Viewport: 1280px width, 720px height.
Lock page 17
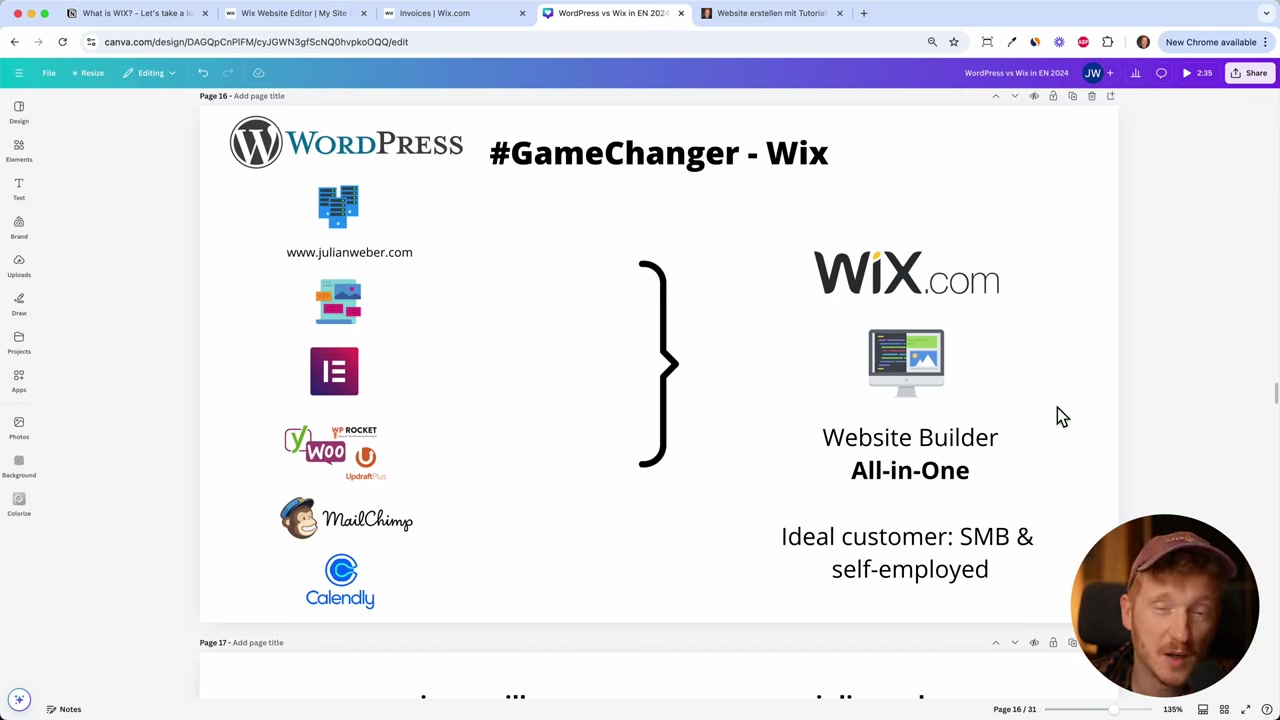(x=1053, y=643)
